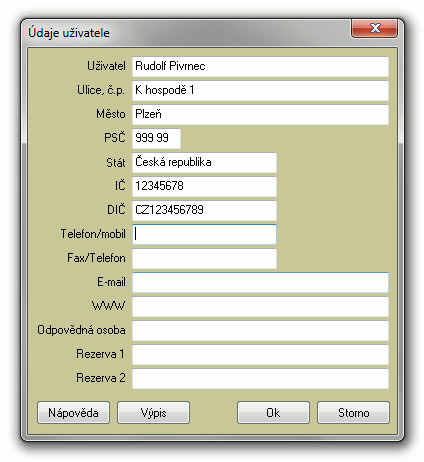Open help with the Nápověda button
The image size is (424, 462).
73,413
